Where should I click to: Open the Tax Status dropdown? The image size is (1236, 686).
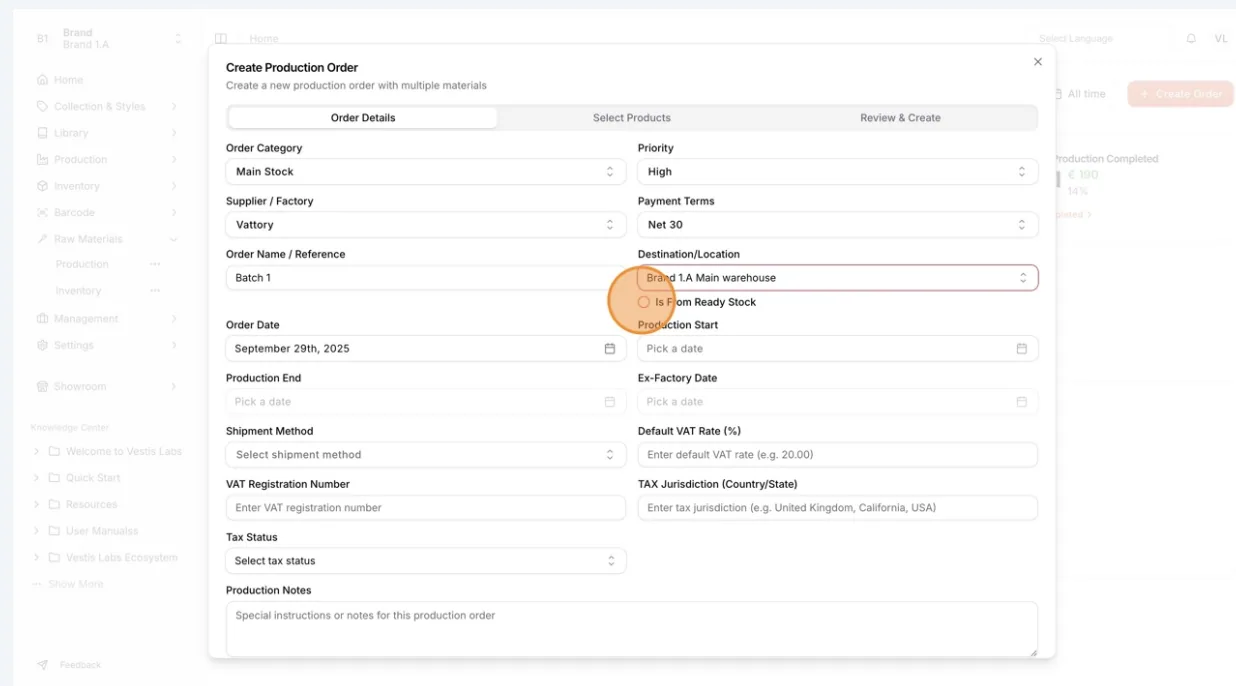426,561
